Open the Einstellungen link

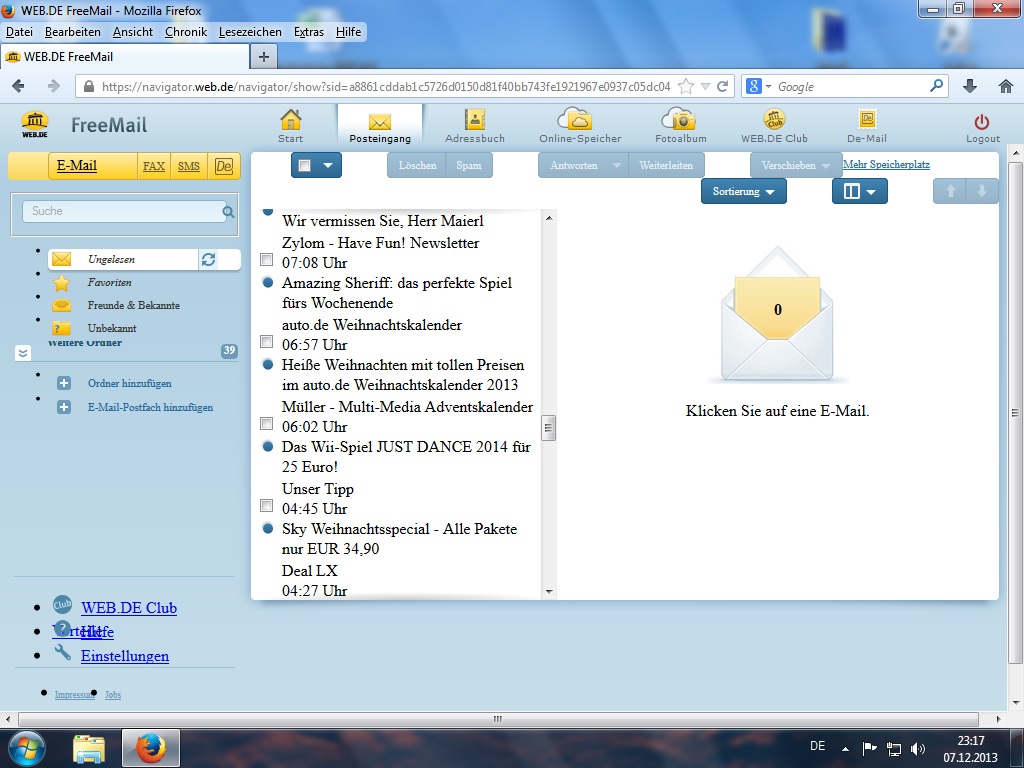coord(125,656)
